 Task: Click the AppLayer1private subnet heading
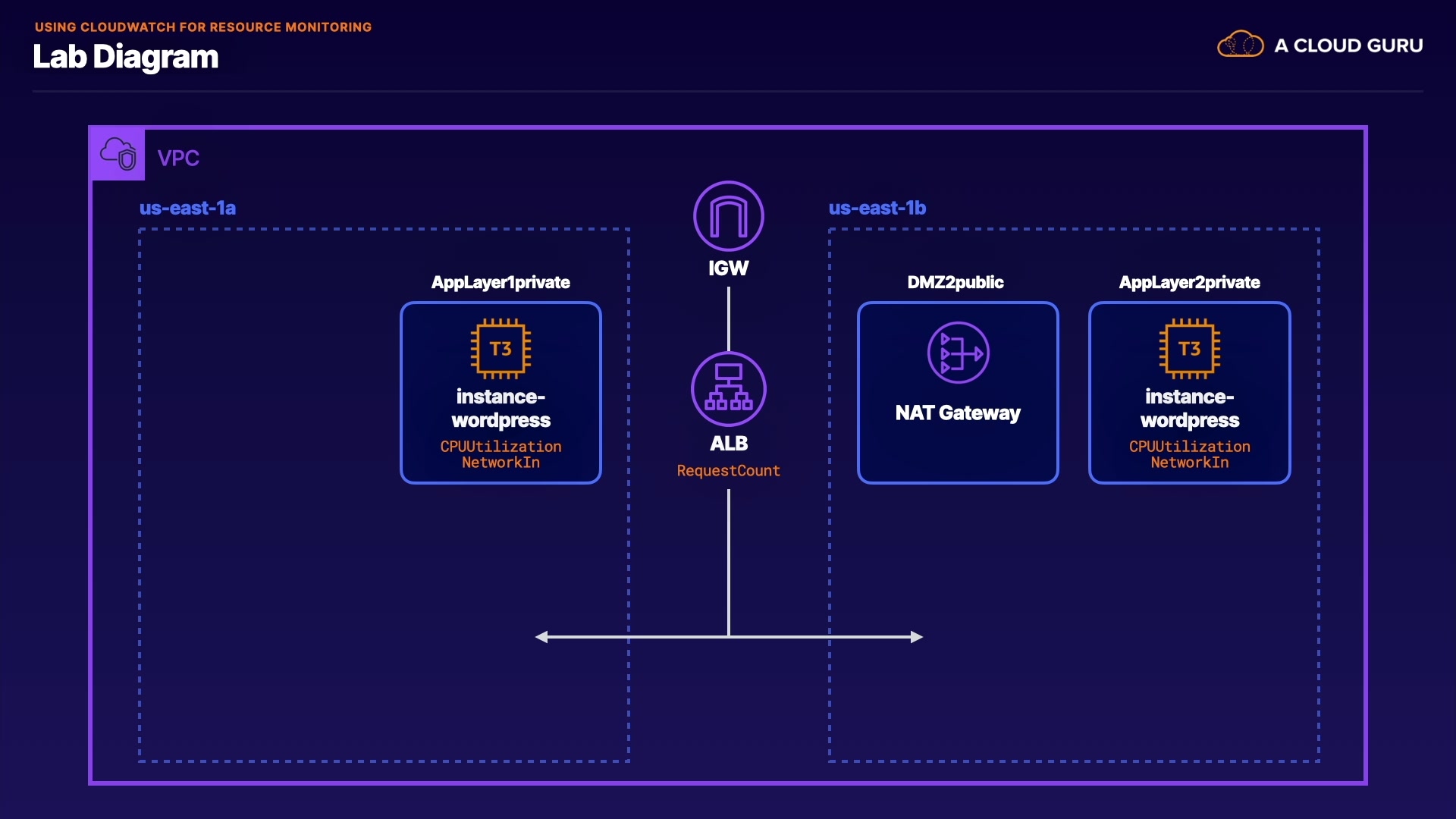coord(500,282)
